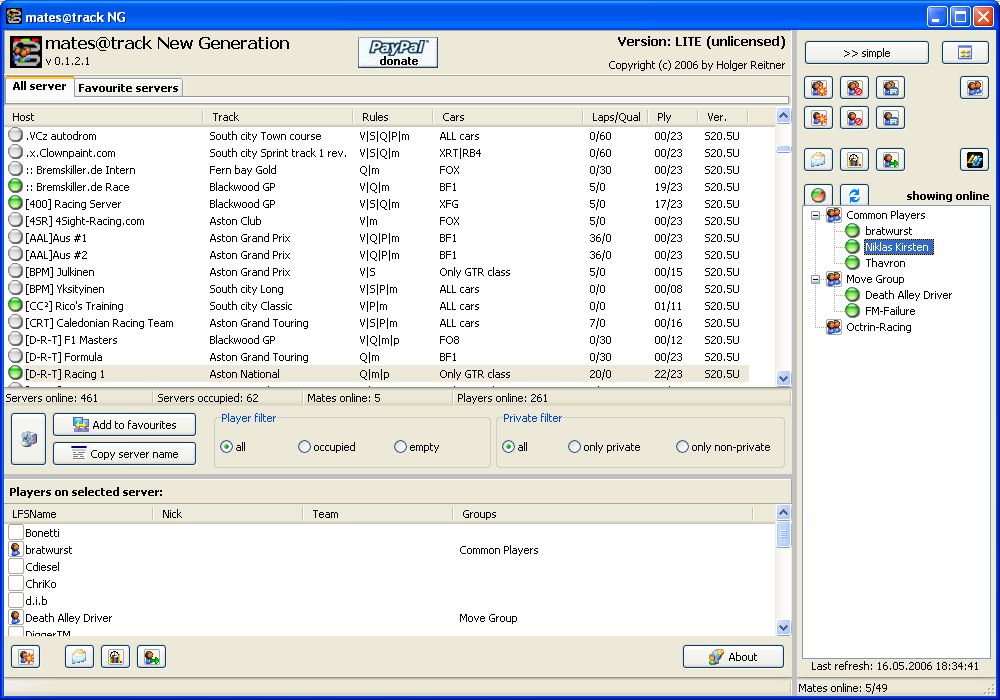Image resolution: width=1000 pixels, height=700 pixels.
Task: Click the Add to favourites button
Action: click(x=124, y=425)
